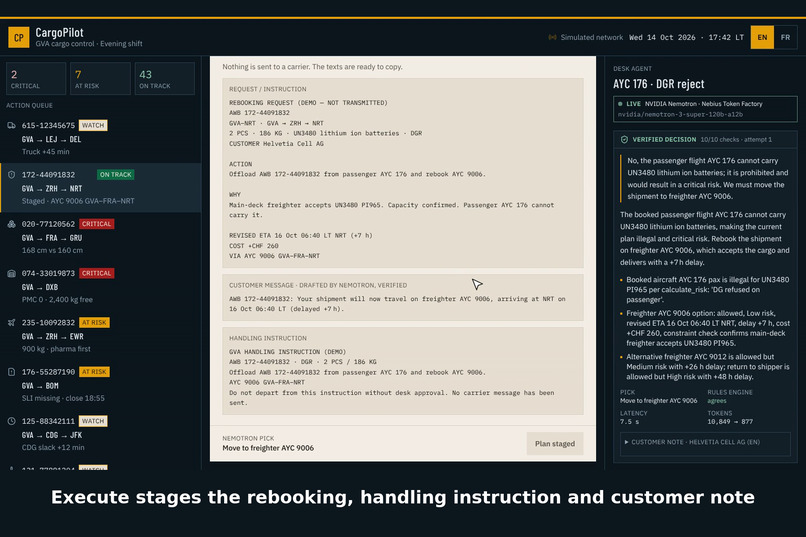Image resolution: width=806 pixels, height=537 pixels.
Task: Click the GVA → FRA → GRU route
Action: click(52, 238)
